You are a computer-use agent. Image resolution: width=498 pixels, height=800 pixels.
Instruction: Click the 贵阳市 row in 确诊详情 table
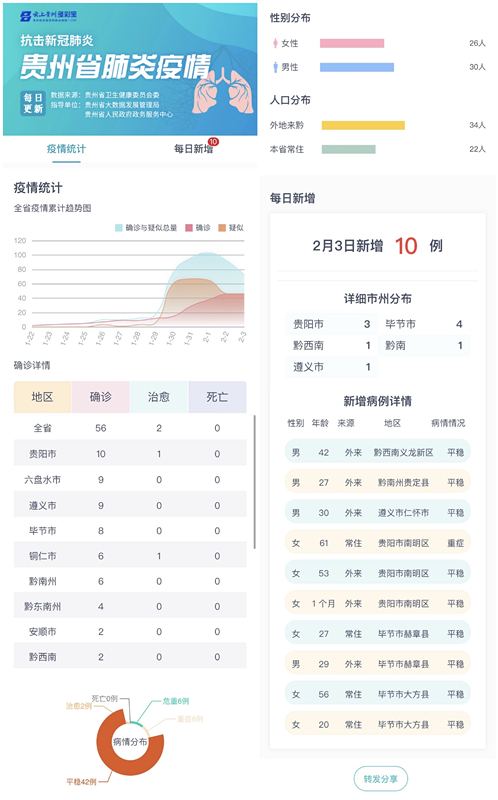(130, 454)
